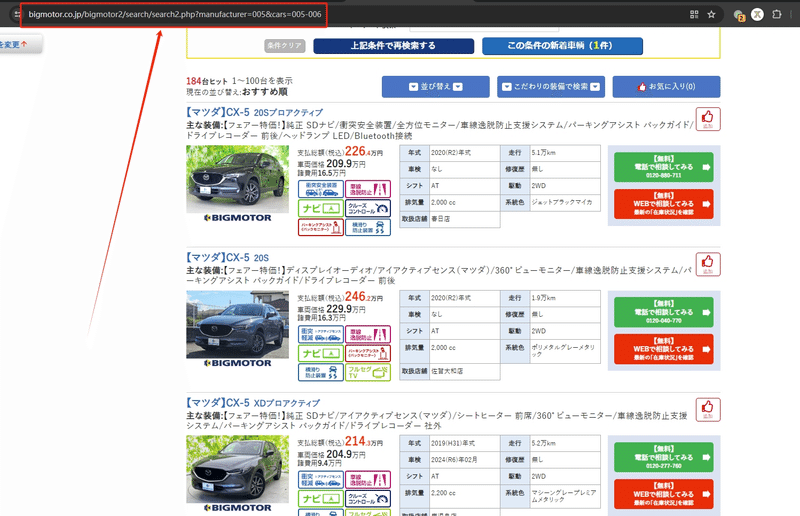800x516 pixels.
Task: Click ジェットブラックマイカ color cell
Action: tap(565, 202)
